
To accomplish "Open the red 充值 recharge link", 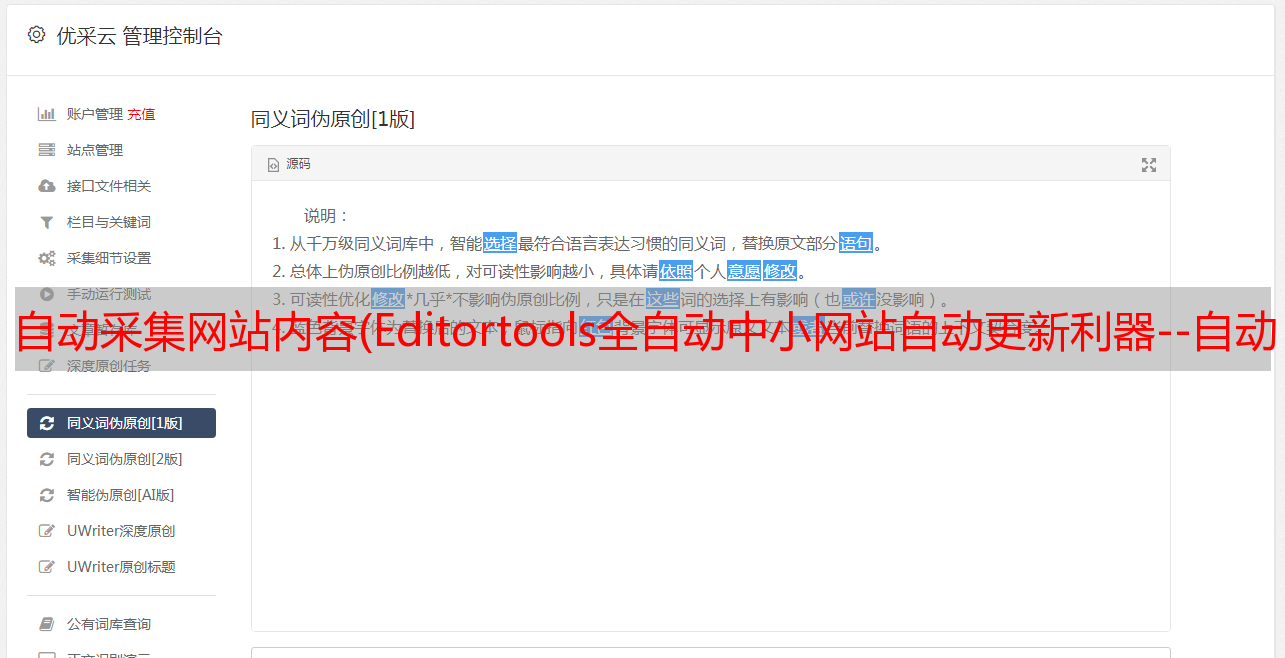I will pyautogui.click(x=141, y=114).
